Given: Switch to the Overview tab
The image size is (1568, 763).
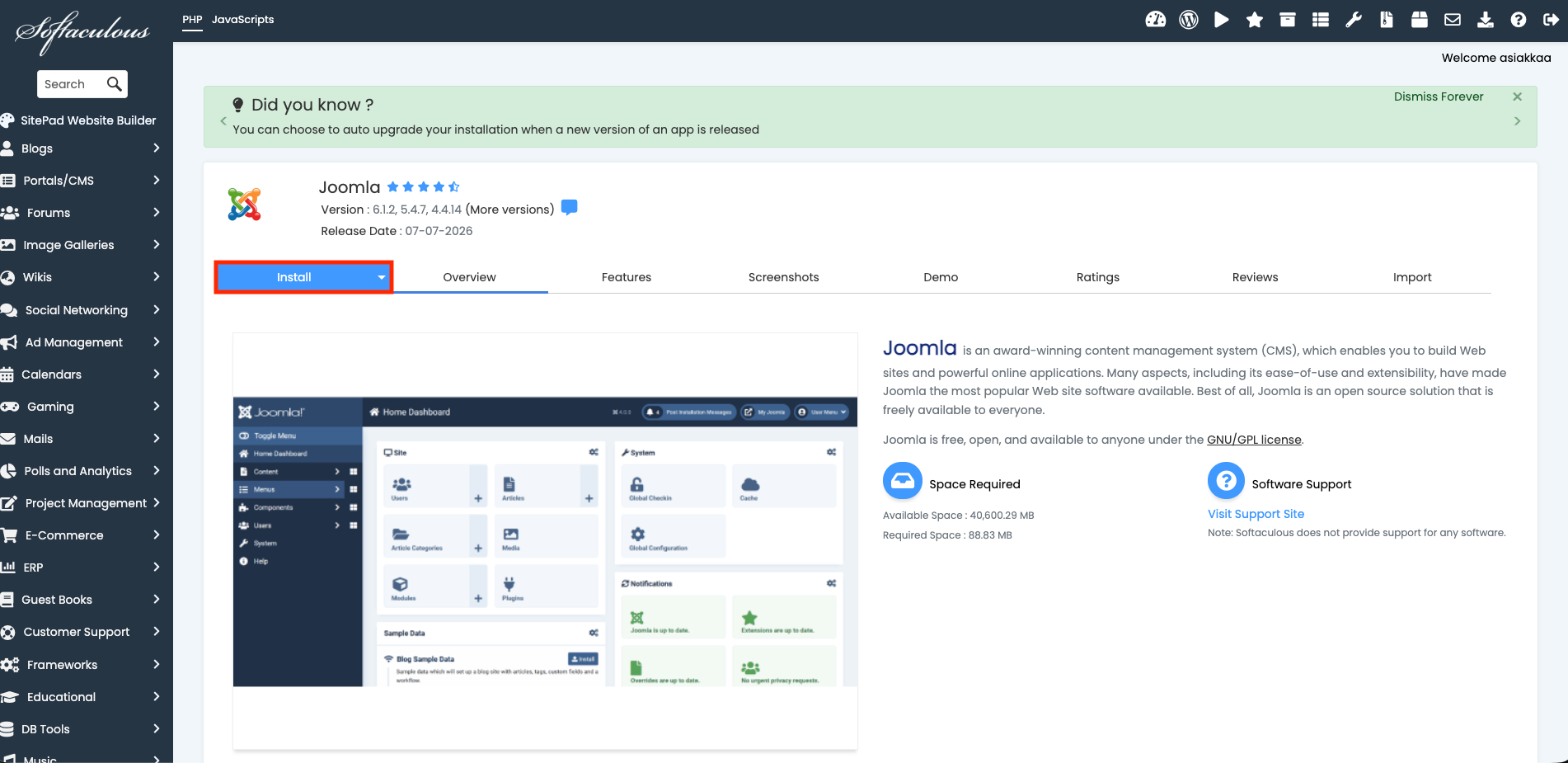Looking at the screenshot, I should coord(469,277).
